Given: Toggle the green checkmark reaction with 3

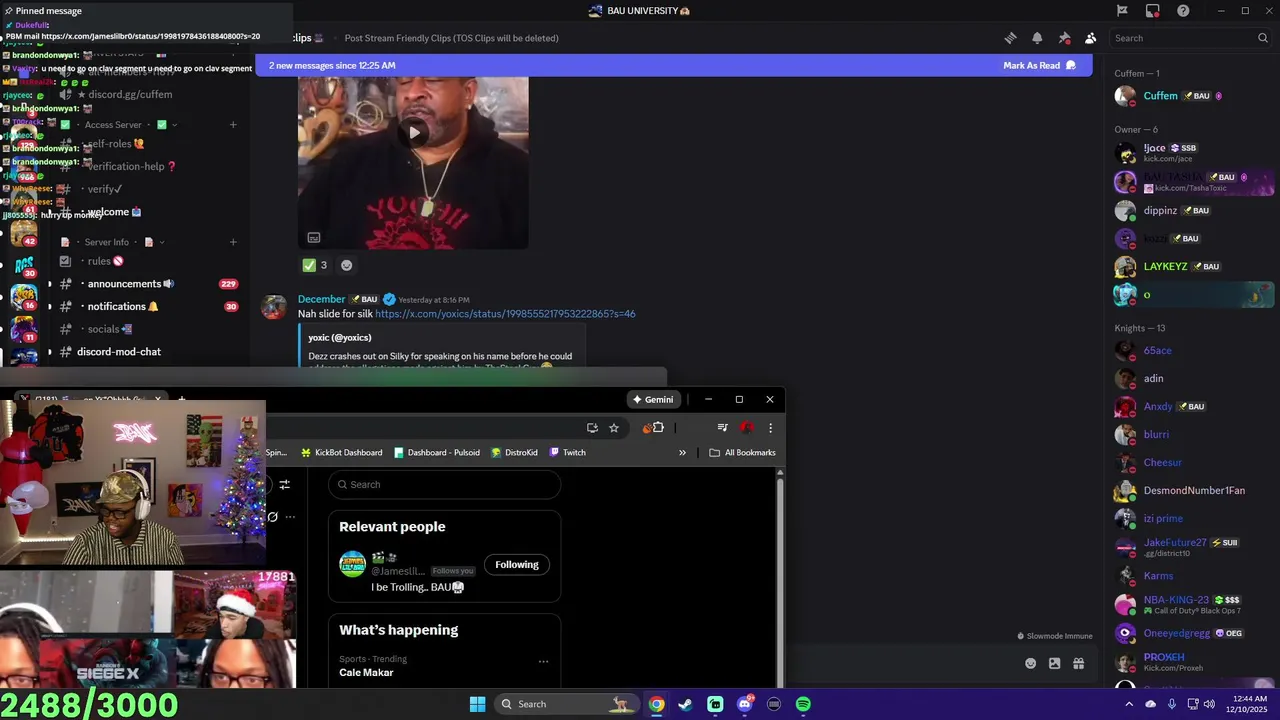Looking at the screenshot, I should [x=315, y=265].
